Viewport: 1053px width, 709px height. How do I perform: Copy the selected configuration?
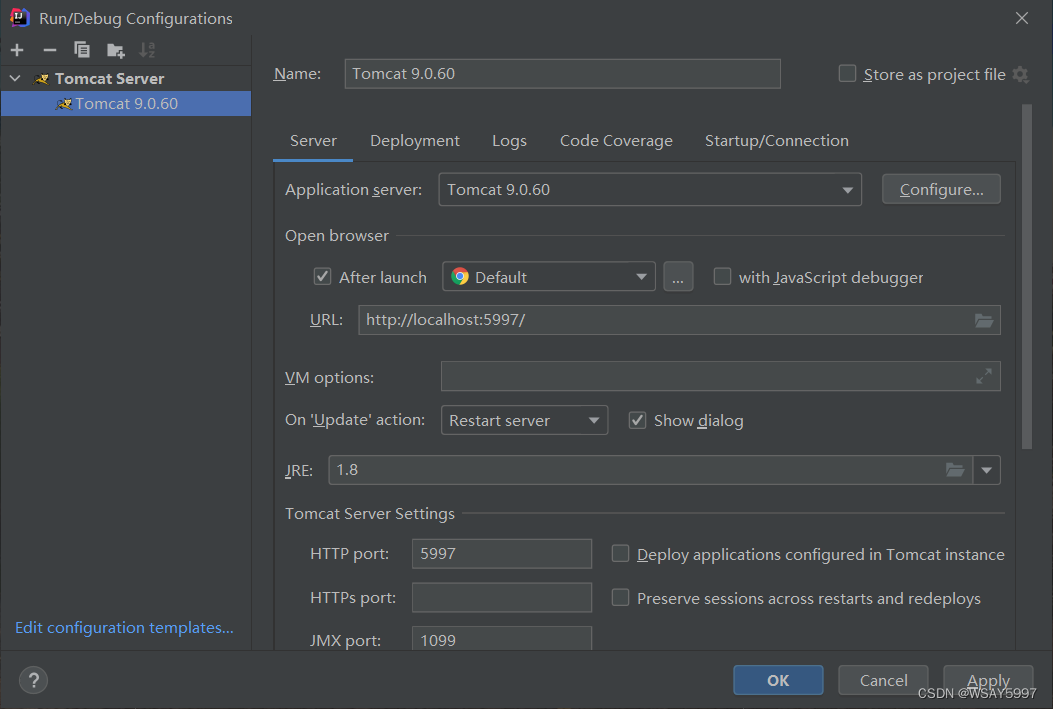82,50
